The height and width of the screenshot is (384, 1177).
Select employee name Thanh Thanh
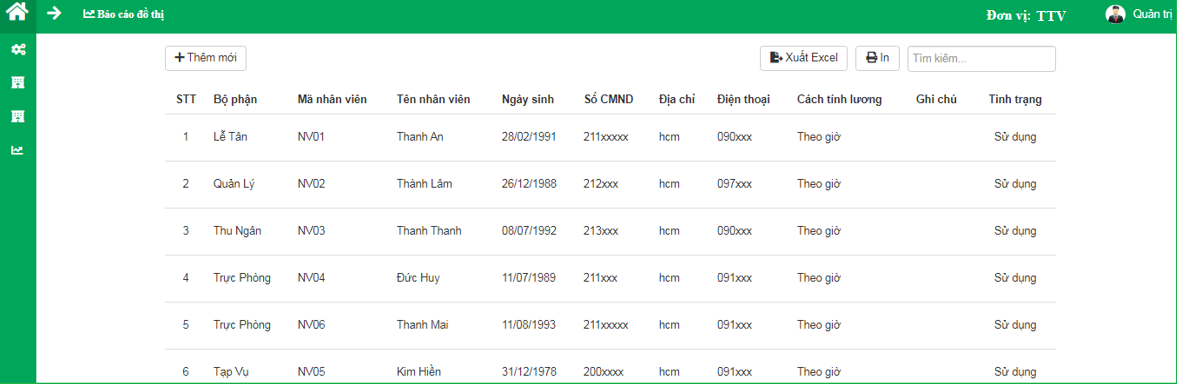(429, 231)
